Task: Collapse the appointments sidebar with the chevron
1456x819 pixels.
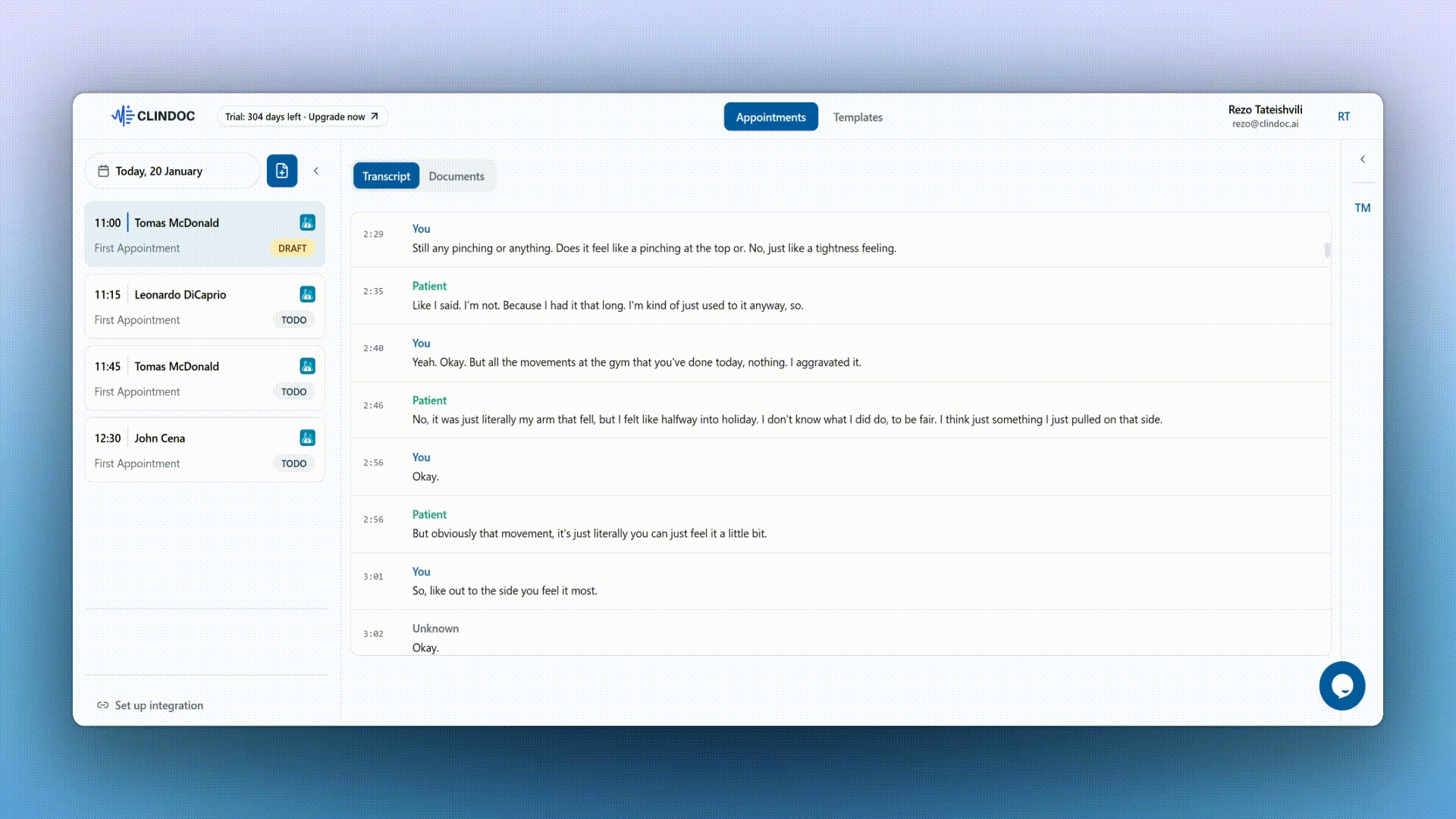Action: (316, 171)
